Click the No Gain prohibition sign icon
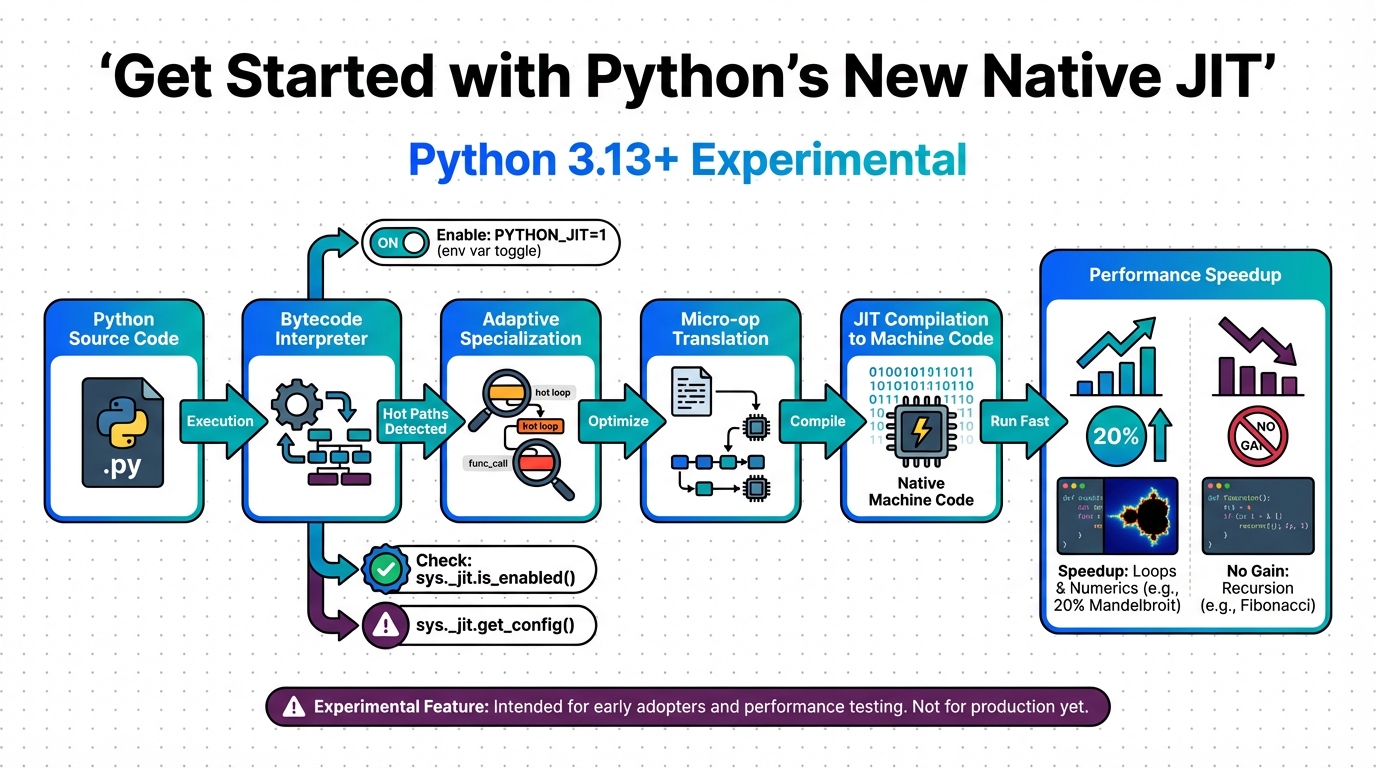 pyautogui.click(x=1258, y=436)
